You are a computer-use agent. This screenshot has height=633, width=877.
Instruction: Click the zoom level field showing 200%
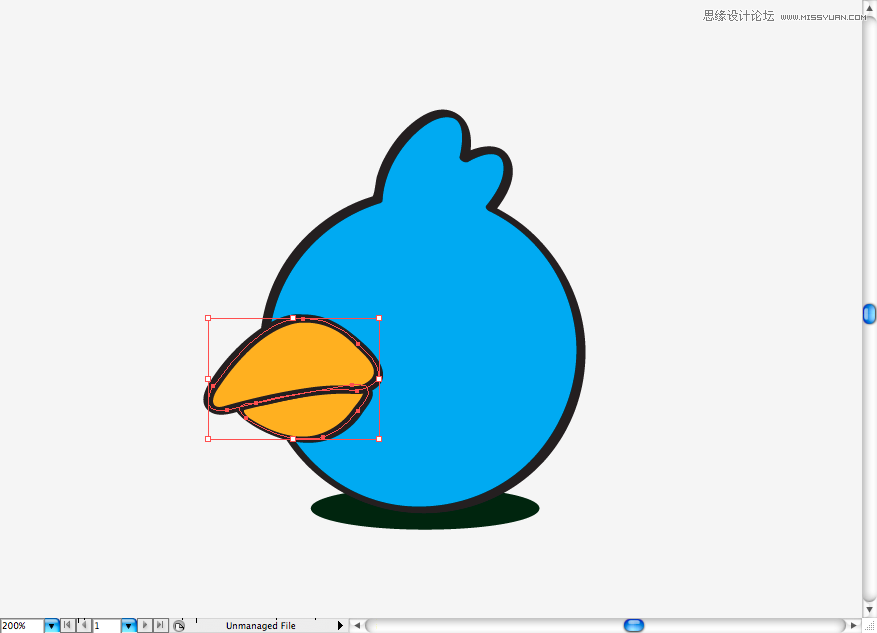point(22,626)
